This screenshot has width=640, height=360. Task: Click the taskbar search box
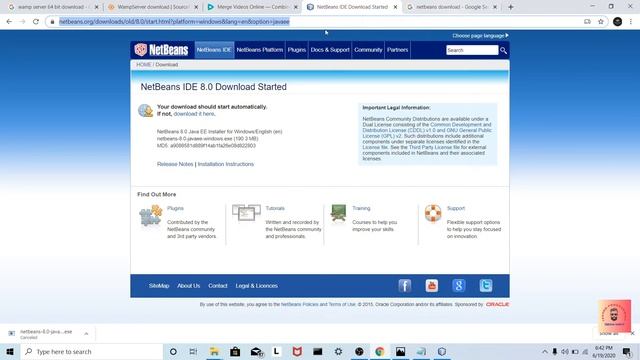tap(91, 351)
